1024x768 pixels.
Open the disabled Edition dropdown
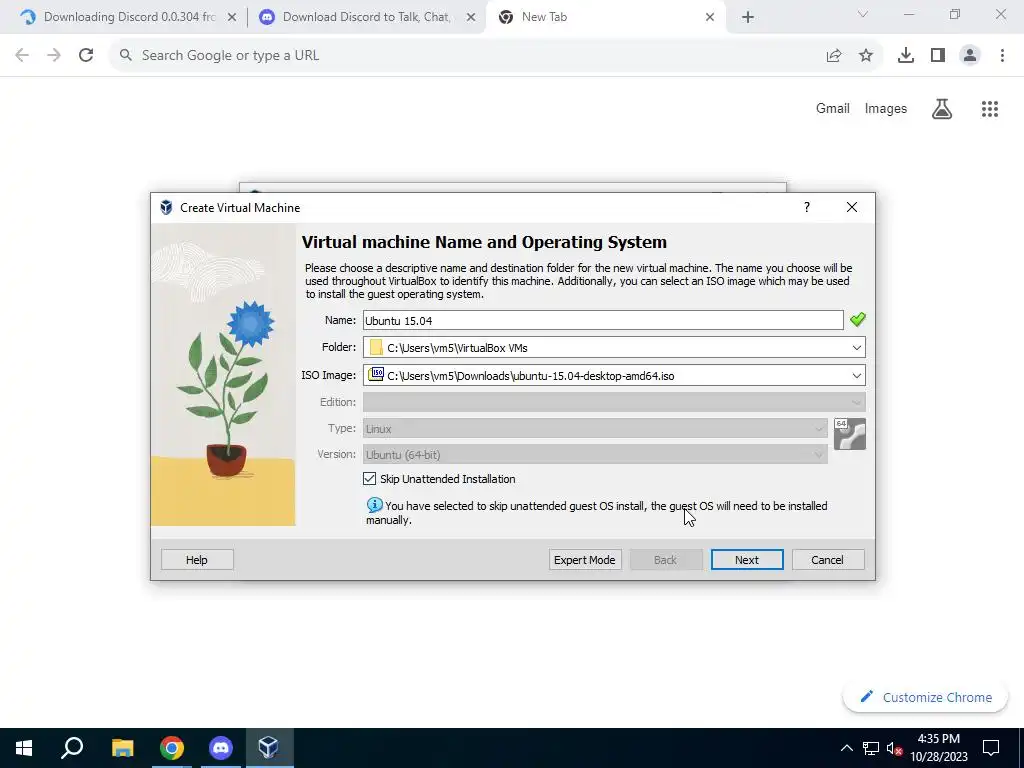tap(614, 402)
